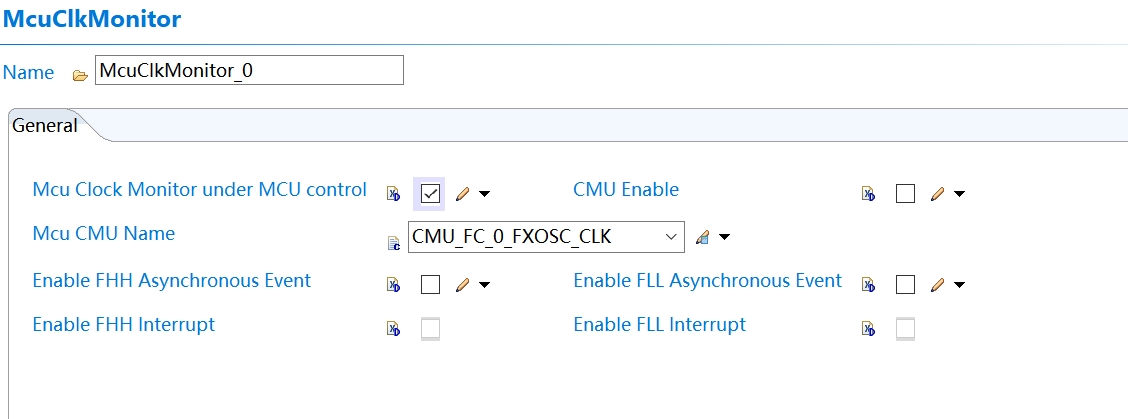Viewport: 1128px width, 419px height.
Task: Click the reference edit icon beside CMU dropdown
Action: pos(702,238)
